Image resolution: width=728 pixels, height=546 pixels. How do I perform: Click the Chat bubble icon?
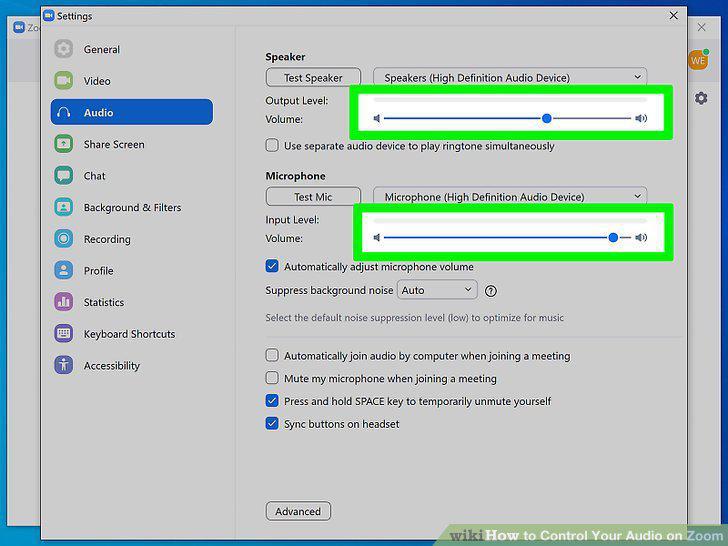(64, 176)
